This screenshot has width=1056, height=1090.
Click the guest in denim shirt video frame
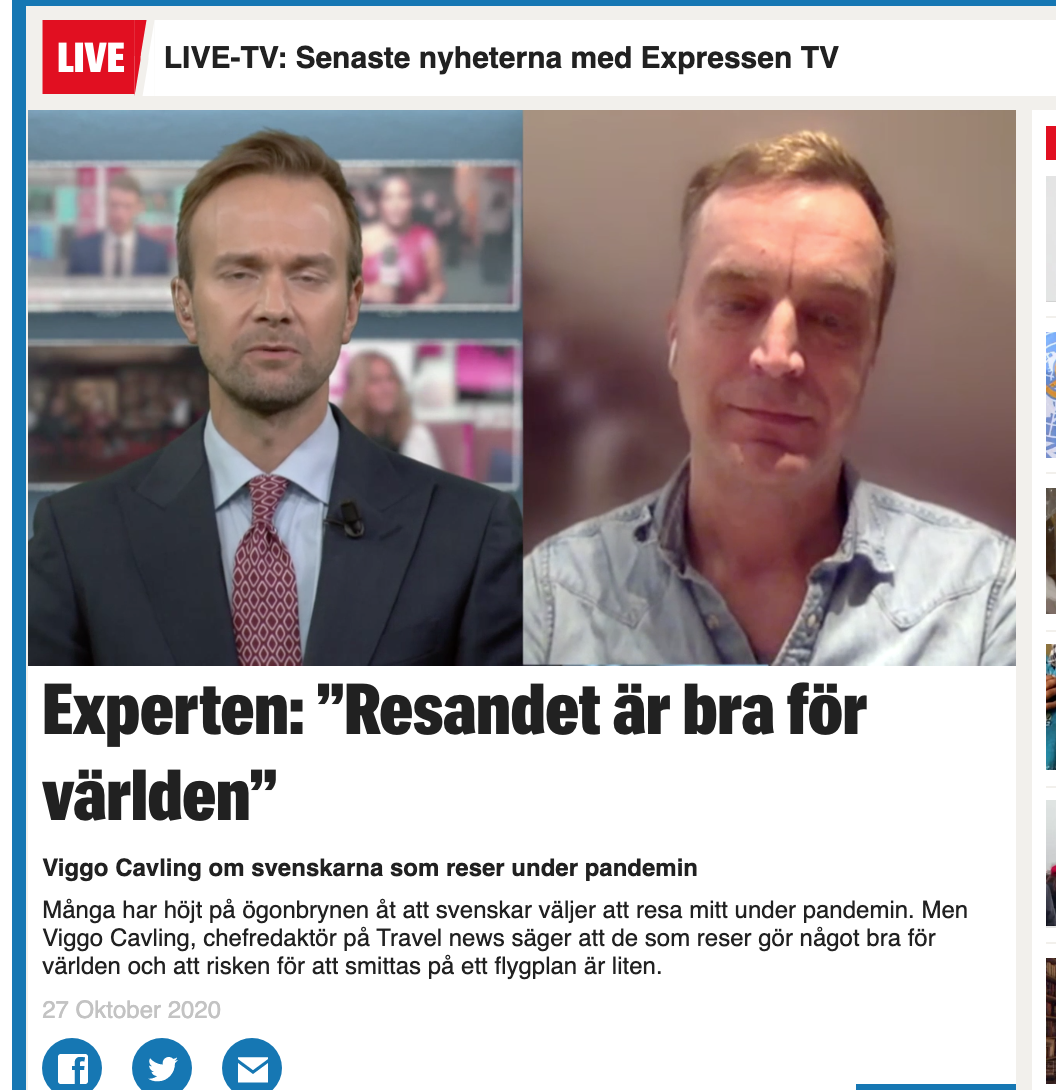(769, 387)
